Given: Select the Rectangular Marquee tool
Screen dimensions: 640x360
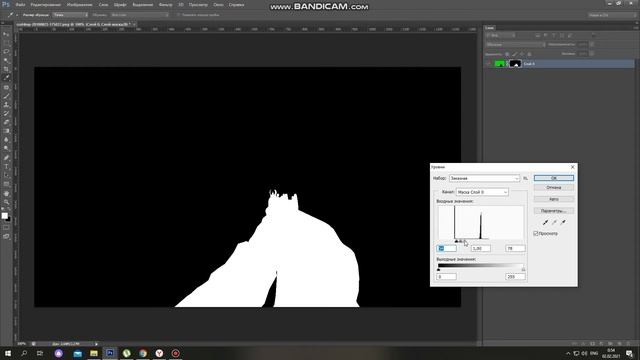Looking at the screenshot, I should point(6,43).
